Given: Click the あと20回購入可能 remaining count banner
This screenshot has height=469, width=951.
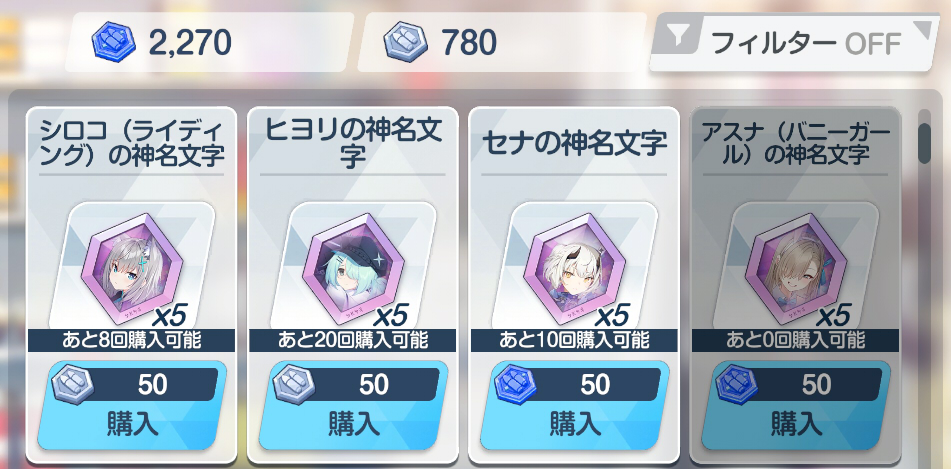Looking at the screenshot, I should point(353,340).
